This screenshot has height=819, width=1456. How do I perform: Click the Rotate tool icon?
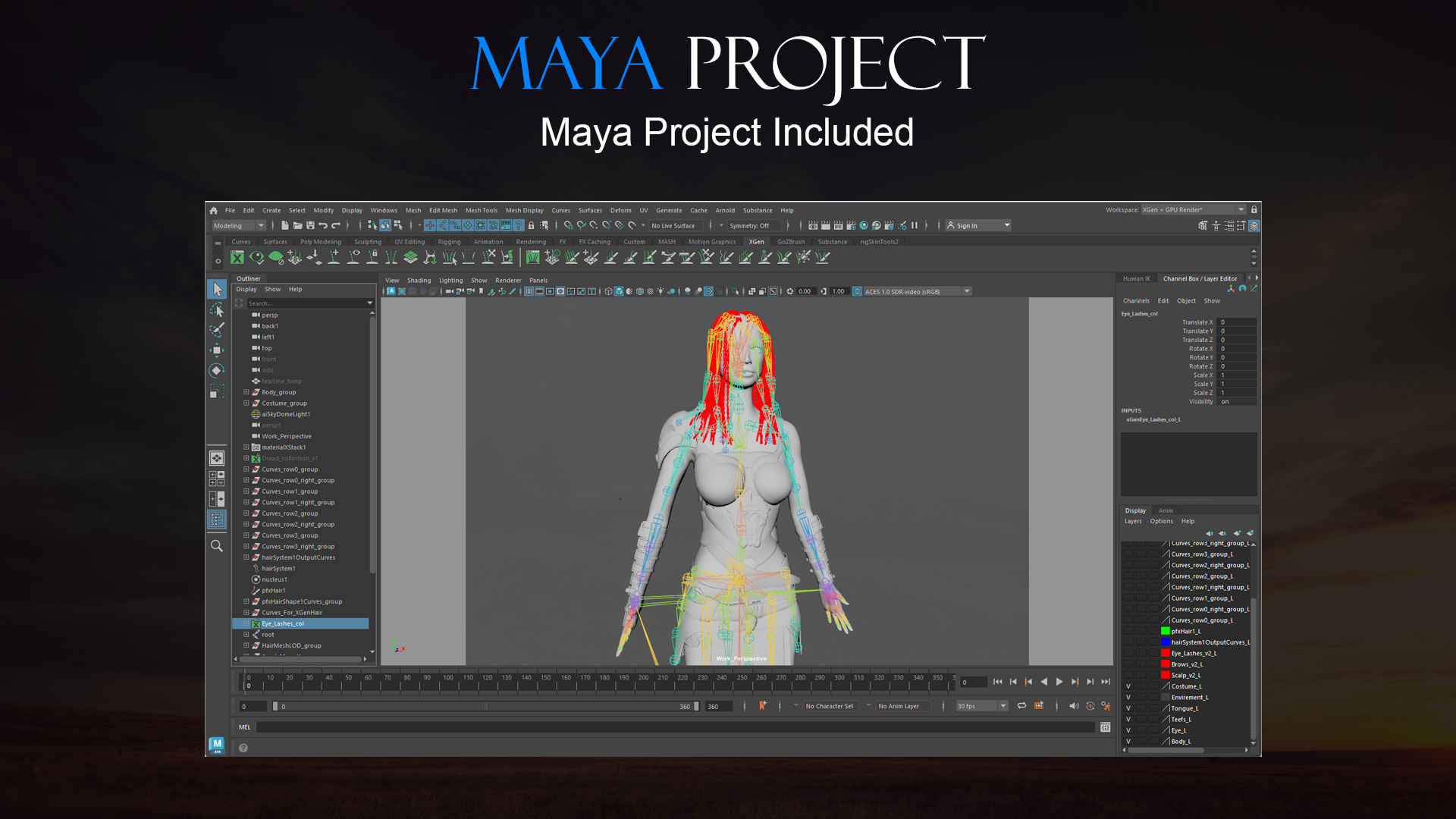[x=217, y=370]
